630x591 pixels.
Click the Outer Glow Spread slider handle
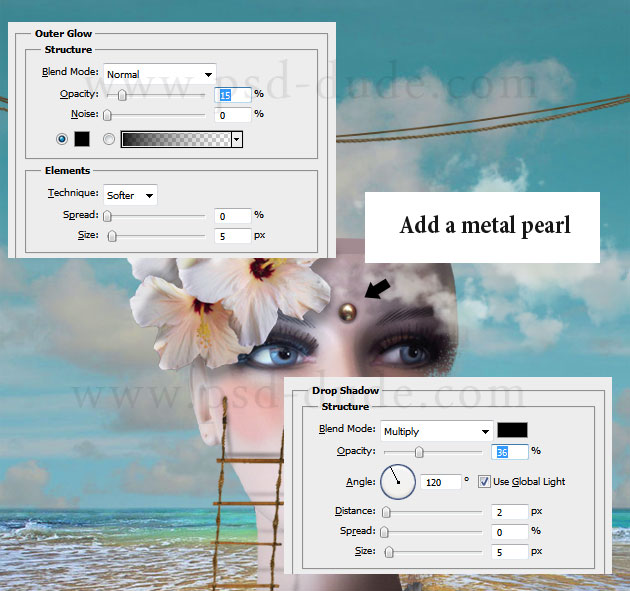coord(107,217)
